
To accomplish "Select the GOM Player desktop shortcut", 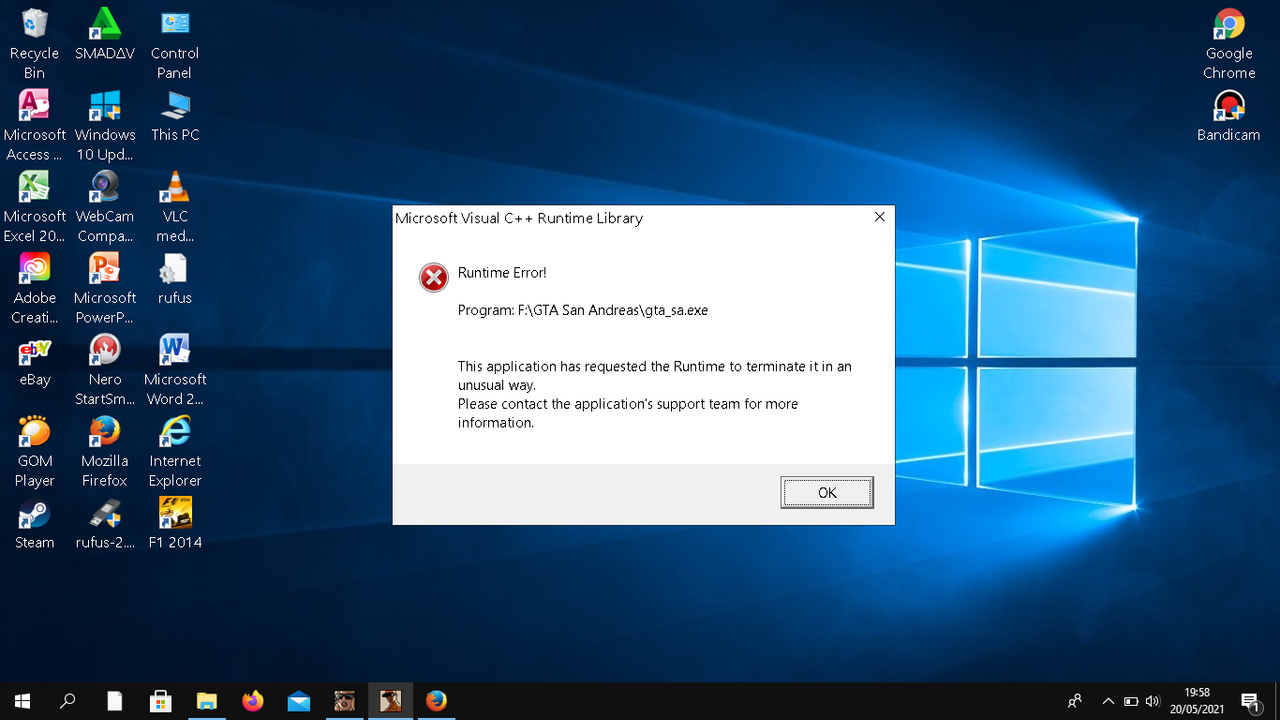I will click(x=34, y=452).
